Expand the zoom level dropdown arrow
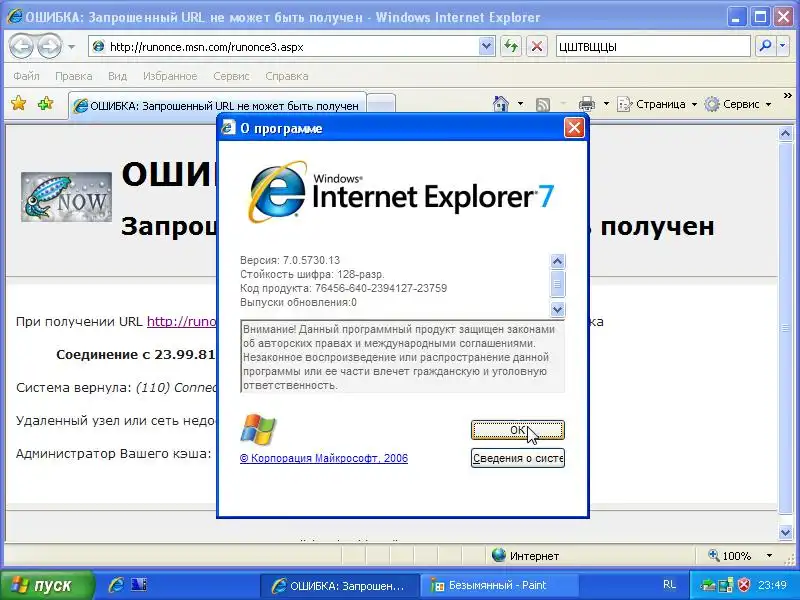The height and width of the screenshot is (600, 800). pos(769,556)
